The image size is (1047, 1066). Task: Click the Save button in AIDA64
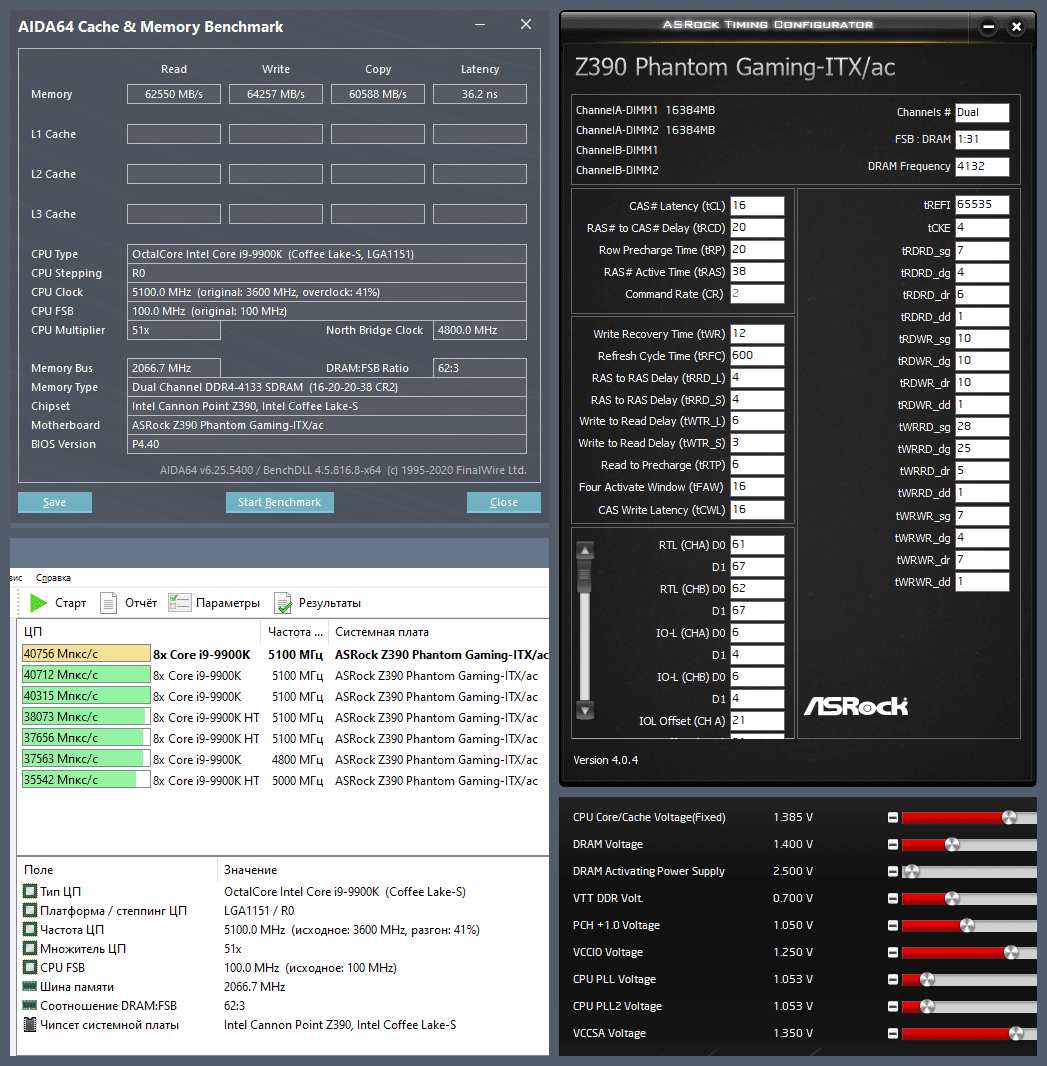[x=54, y=502]
